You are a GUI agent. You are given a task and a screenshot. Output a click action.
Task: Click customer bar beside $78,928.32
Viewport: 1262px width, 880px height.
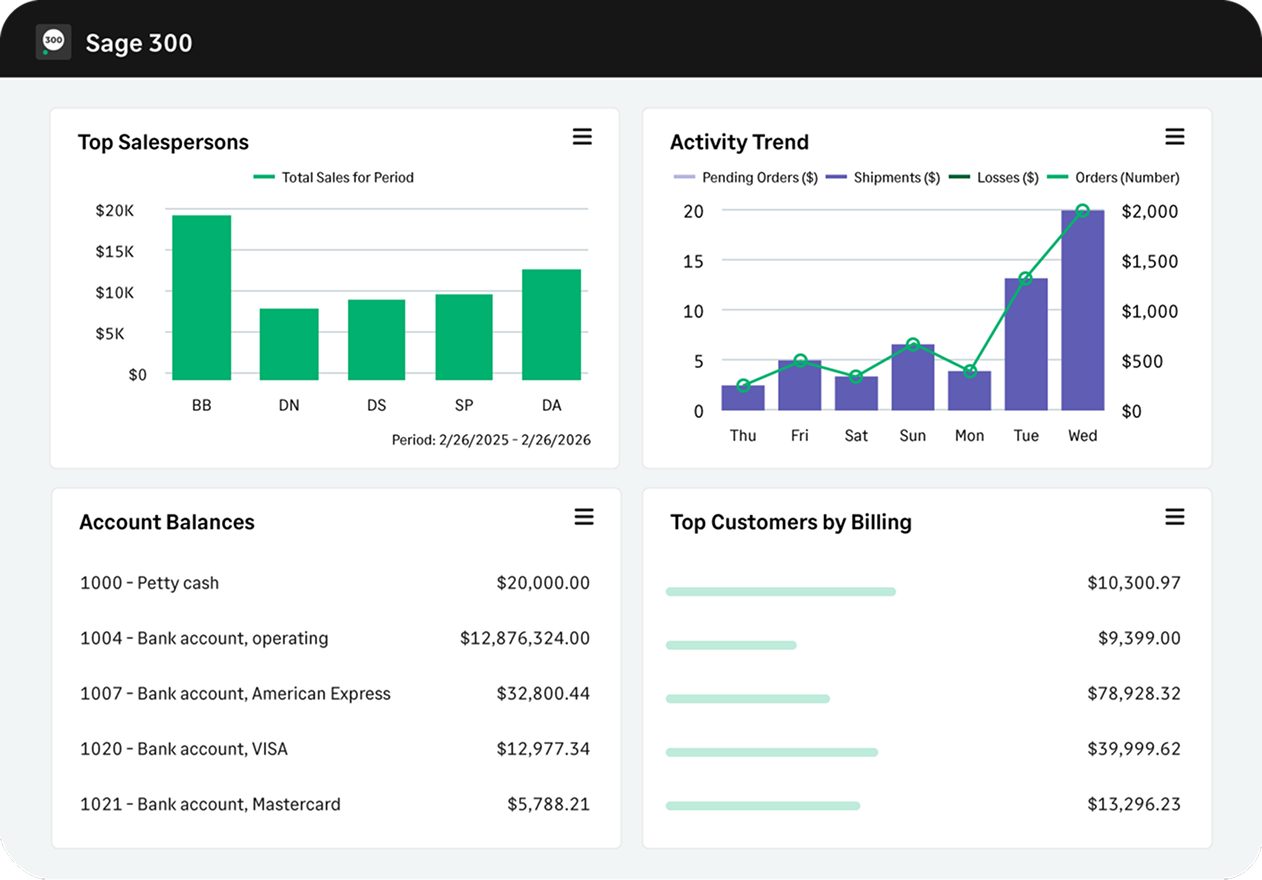[x=748, y=699]
